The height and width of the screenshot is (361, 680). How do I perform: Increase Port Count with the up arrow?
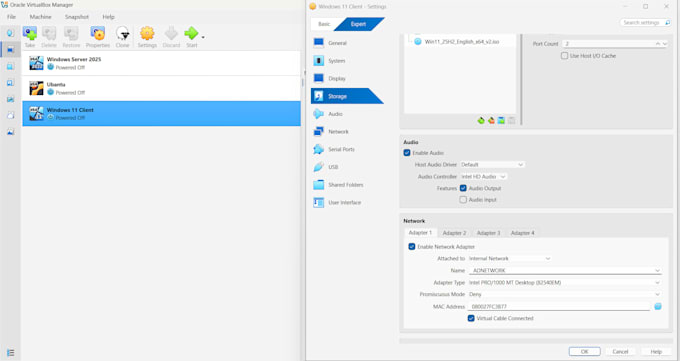(x=657, y=44)
